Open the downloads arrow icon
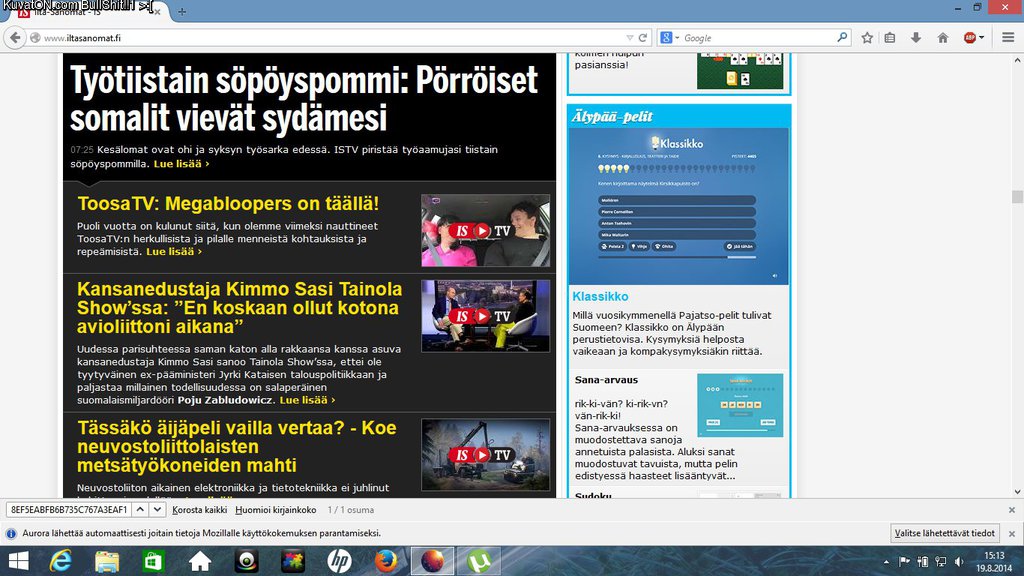The height and width of the screenshot is (576, 1024). [916, 38]
